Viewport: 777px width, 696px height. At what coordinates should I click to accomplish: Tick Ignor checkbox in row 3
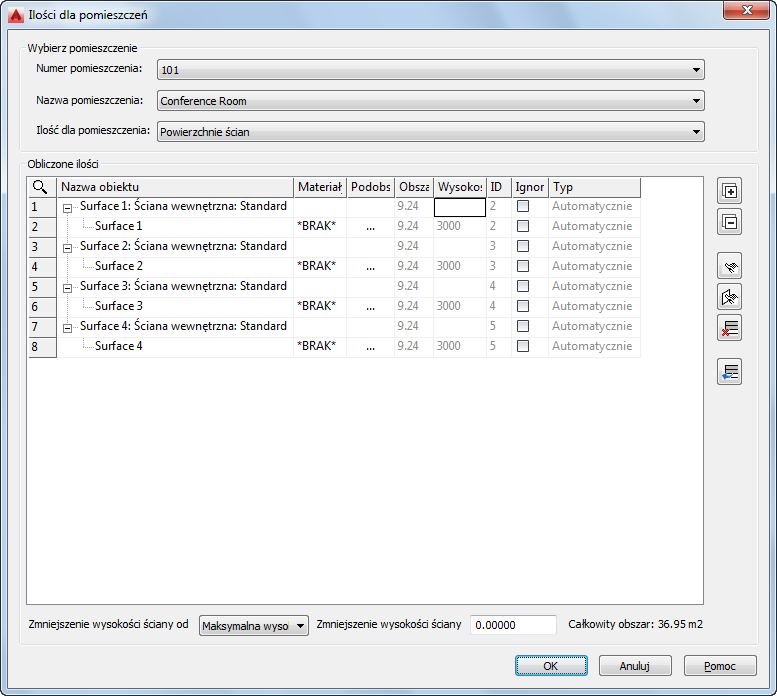(x=522, y=246)
